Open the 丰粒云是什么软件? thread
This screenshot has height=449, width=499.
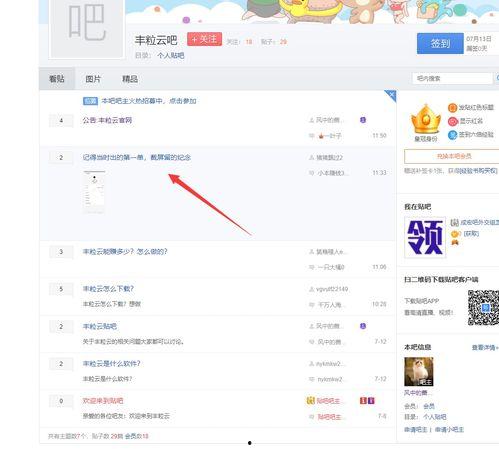111,363
